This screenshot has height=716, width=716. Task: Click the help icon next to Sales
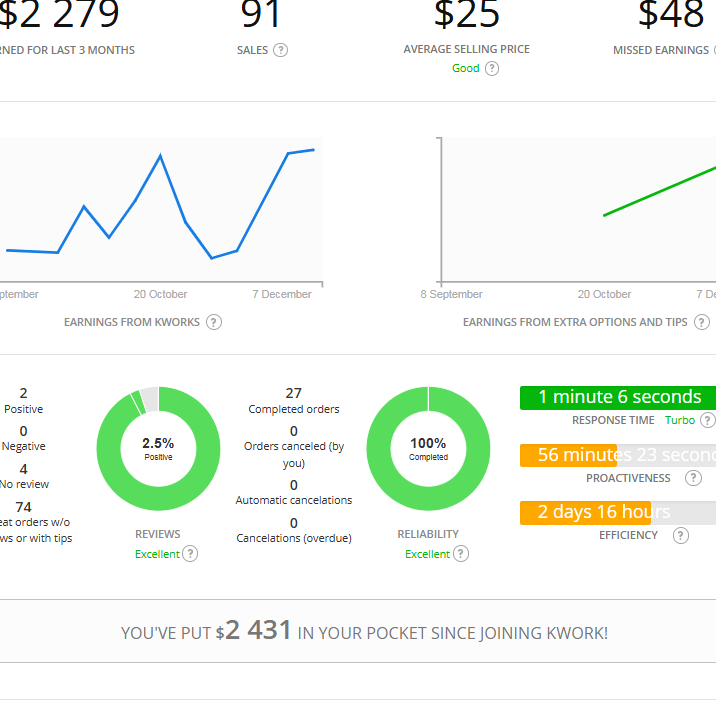point(280,50)
